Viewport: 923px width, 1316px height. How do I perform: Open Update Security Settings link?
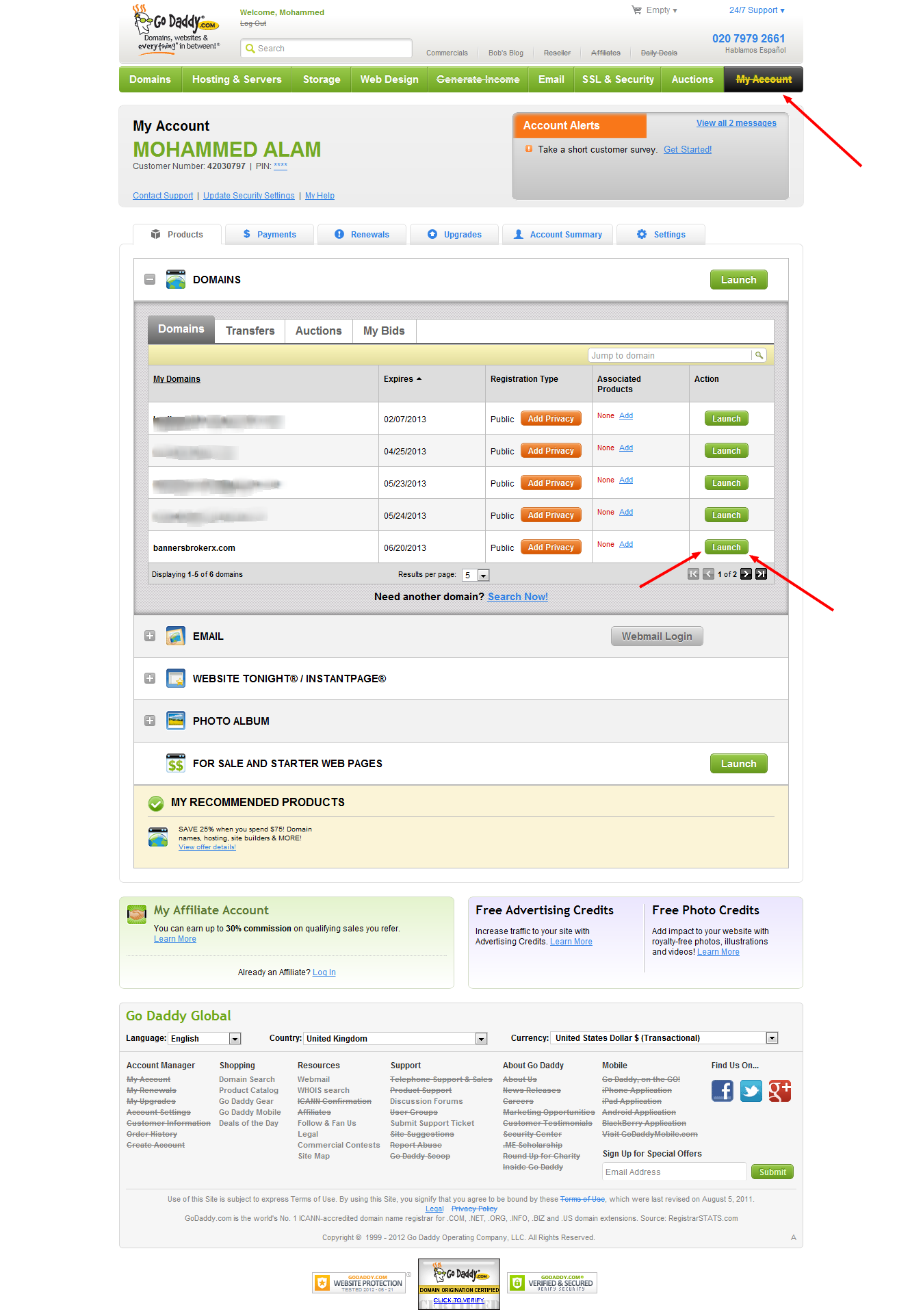(249, 196)
